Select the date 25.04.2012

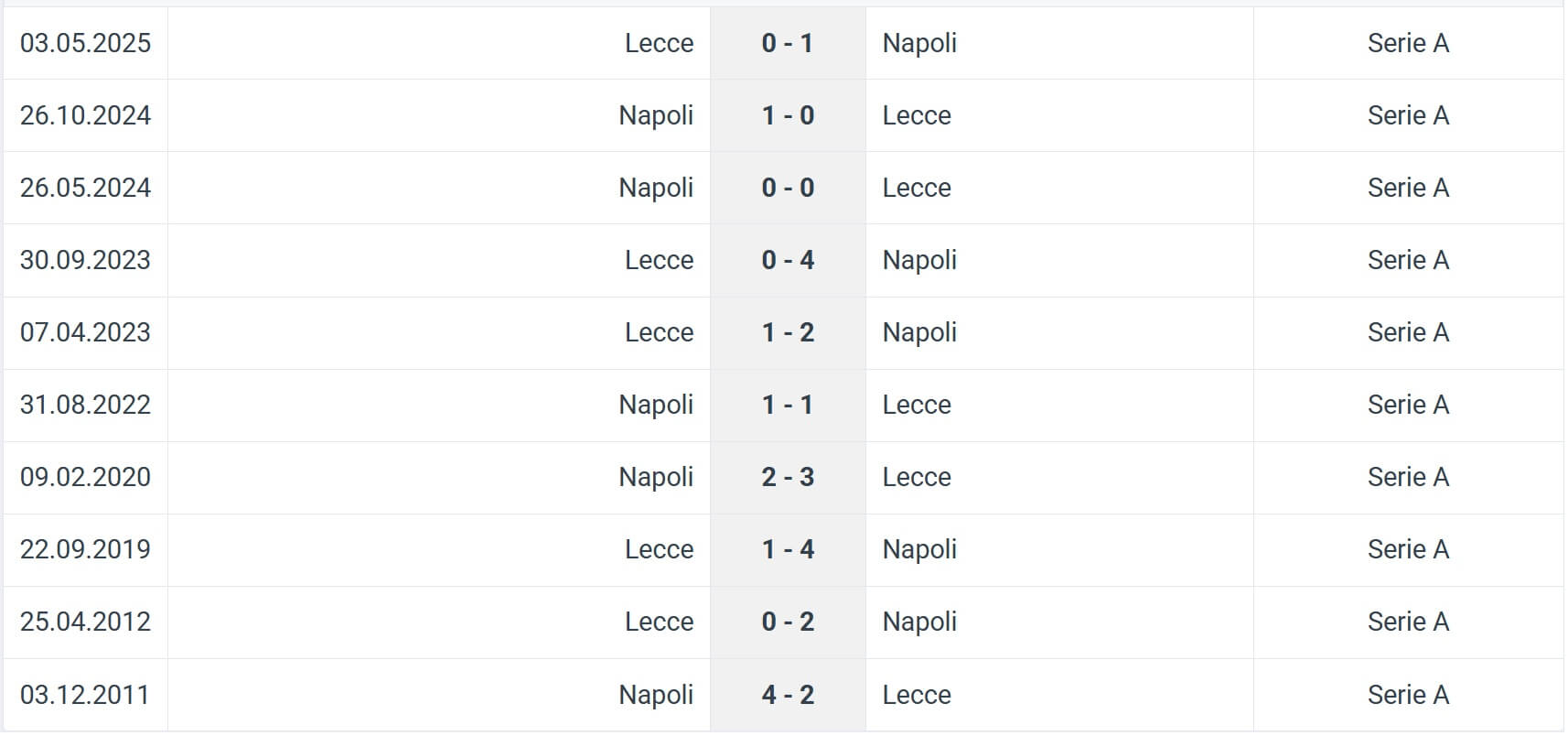(x=85, y=622)
